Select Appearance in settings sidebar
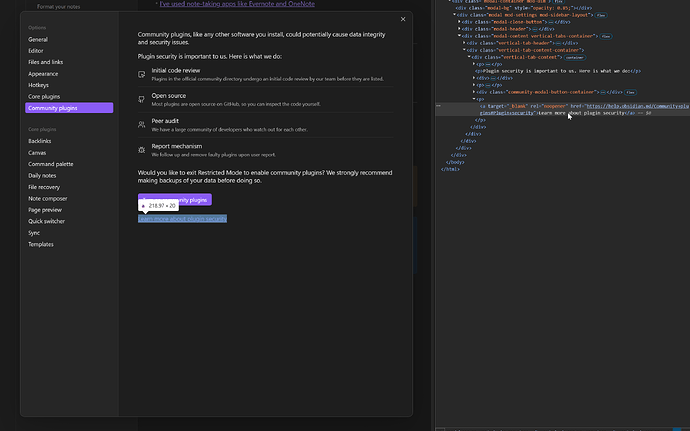Viewport: 690px width, 431px height. pos(43,74)
